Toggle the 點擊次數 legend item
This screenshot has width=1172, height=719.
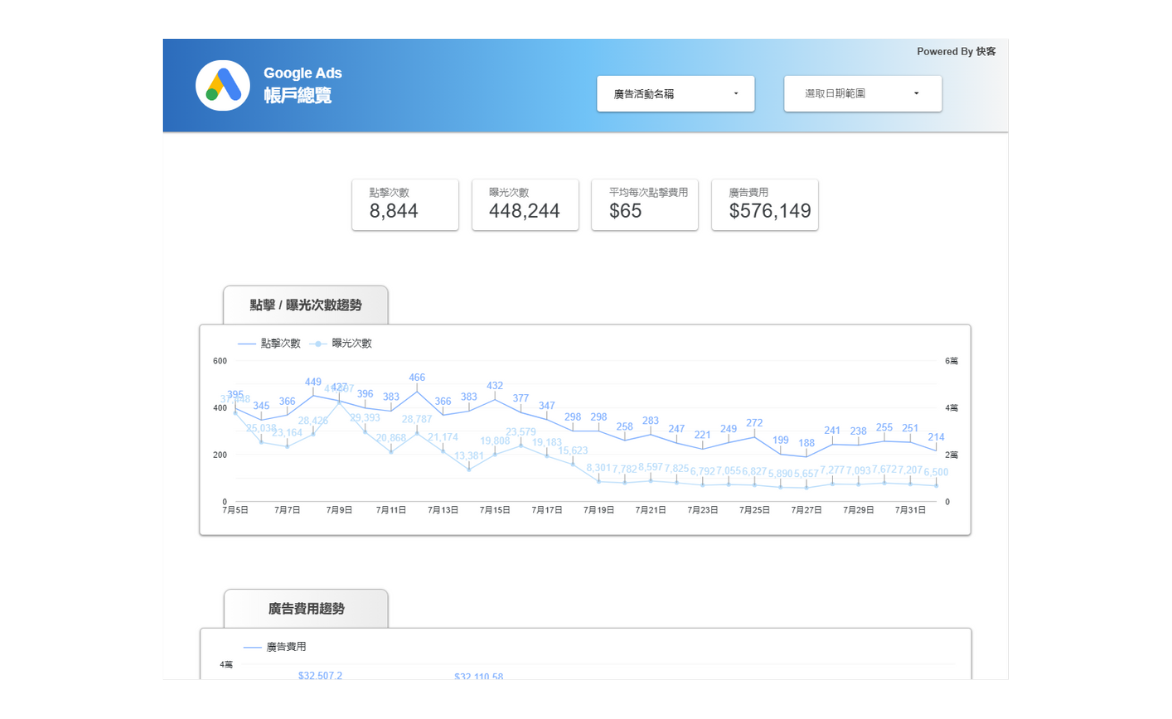(269, 343)
